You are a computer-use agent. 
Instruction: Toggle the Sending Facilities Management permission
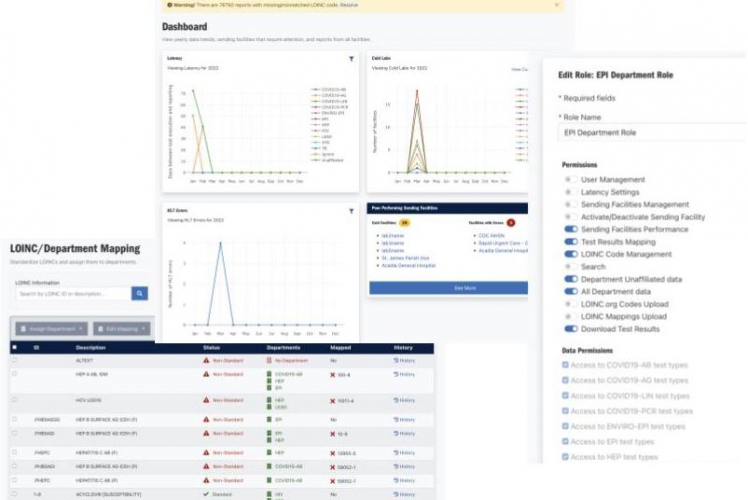pos(571,204)
